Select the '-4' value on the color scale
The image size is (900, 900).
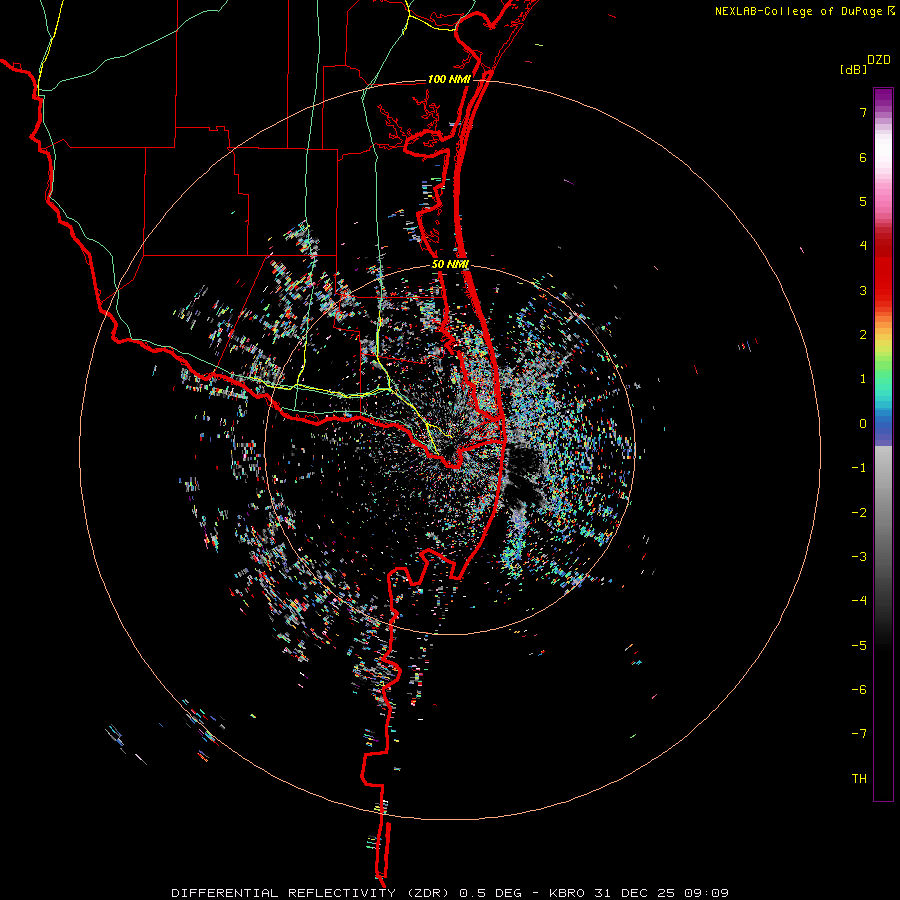pos(859,601)
